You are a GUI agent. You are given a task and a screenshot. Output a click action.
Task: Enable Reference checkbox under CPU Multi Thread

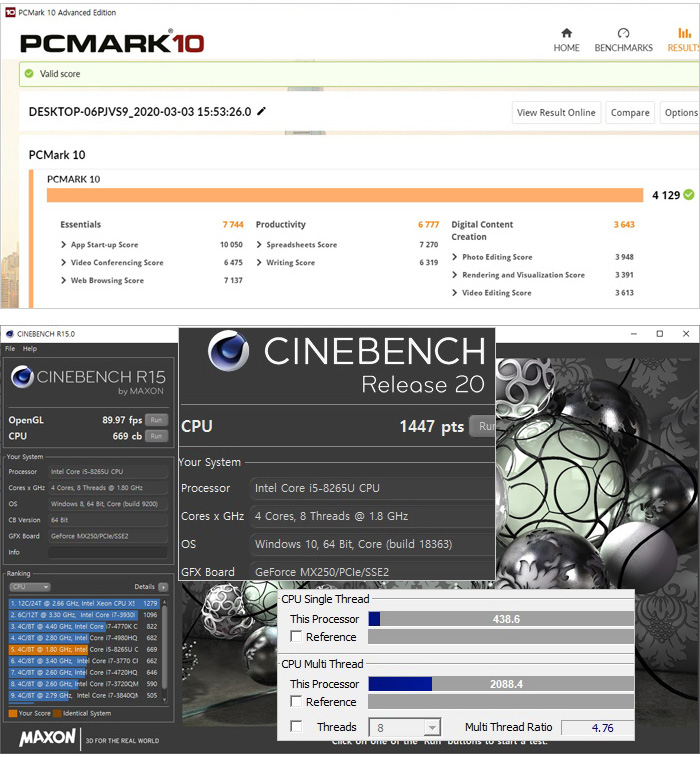point(295,702)
